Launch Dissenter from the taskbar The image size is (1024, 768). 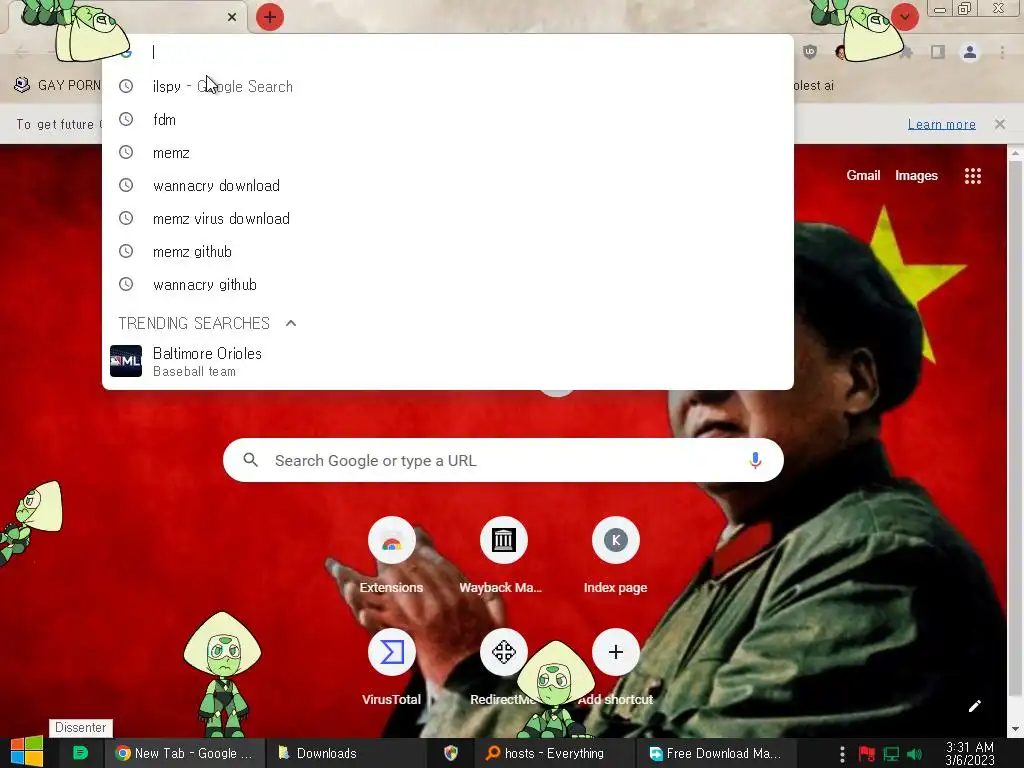[x=80, y=753]
